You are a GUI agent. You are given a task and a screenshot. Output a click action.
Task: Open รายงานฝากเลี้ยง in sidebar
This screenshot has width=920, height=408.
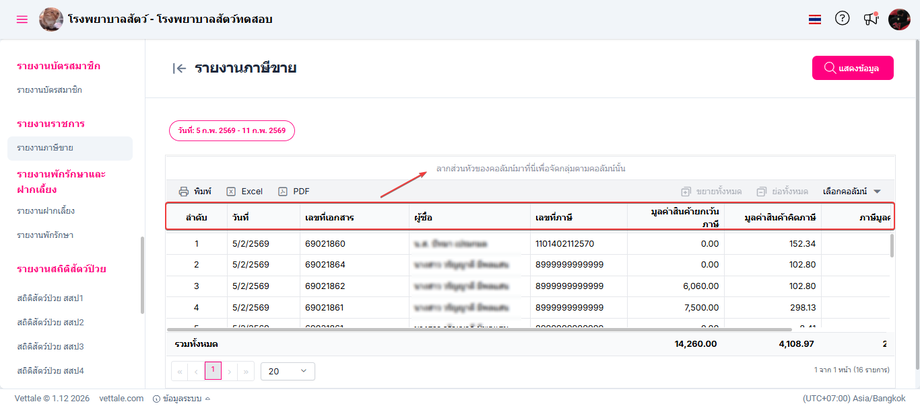tap(46, 211)
